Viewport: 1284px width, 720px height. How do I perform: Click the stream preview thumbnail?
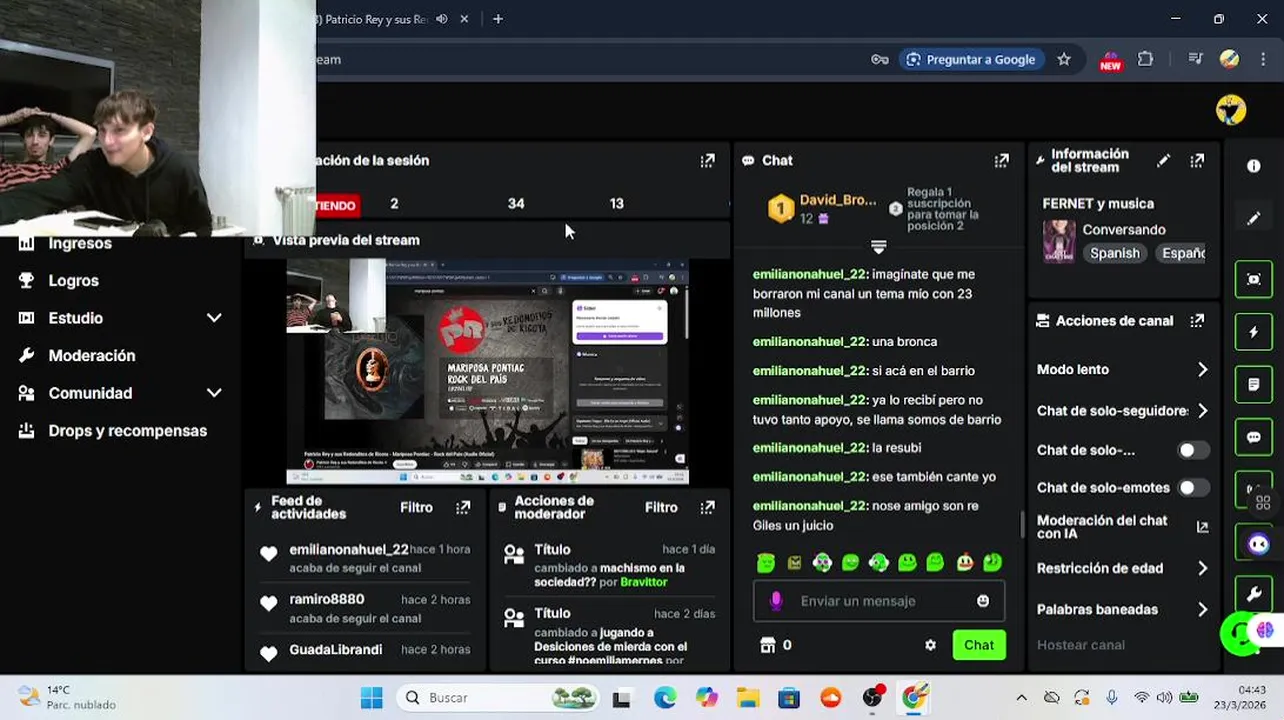point(487,372)
